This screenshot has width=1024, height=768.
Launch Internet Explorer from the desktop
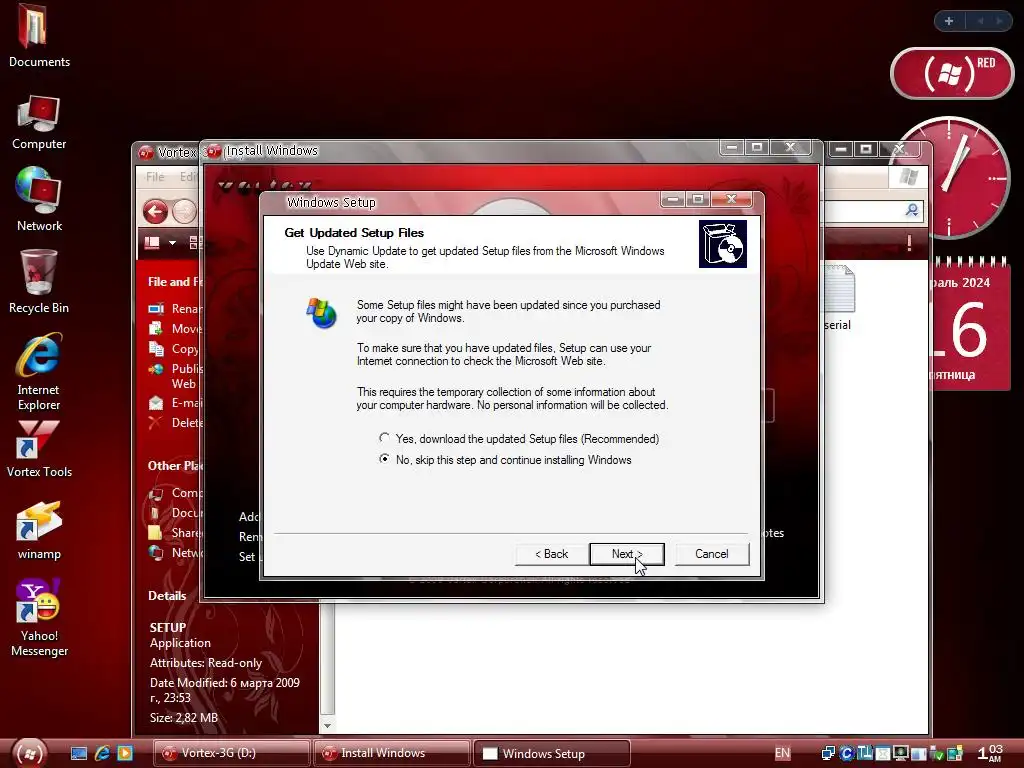[39, 371]
